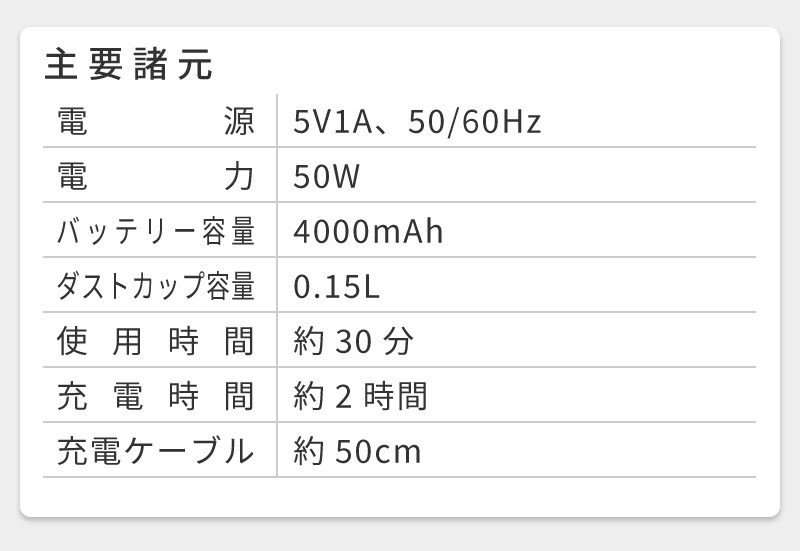Screen dimensions: 800x551
Task: Click the 主要諸元 heading
Action: (129, 65)
